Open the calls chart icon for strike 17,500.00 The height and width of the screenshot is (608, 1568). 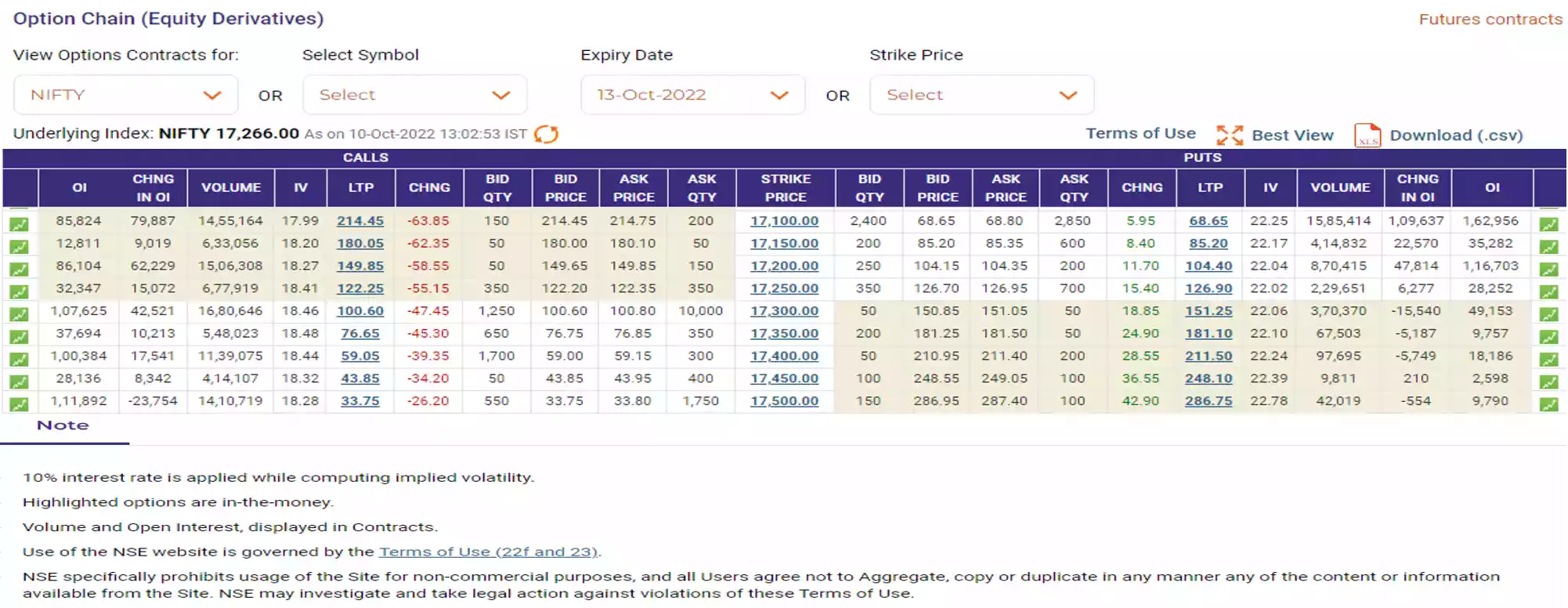[x=19, y=404]
